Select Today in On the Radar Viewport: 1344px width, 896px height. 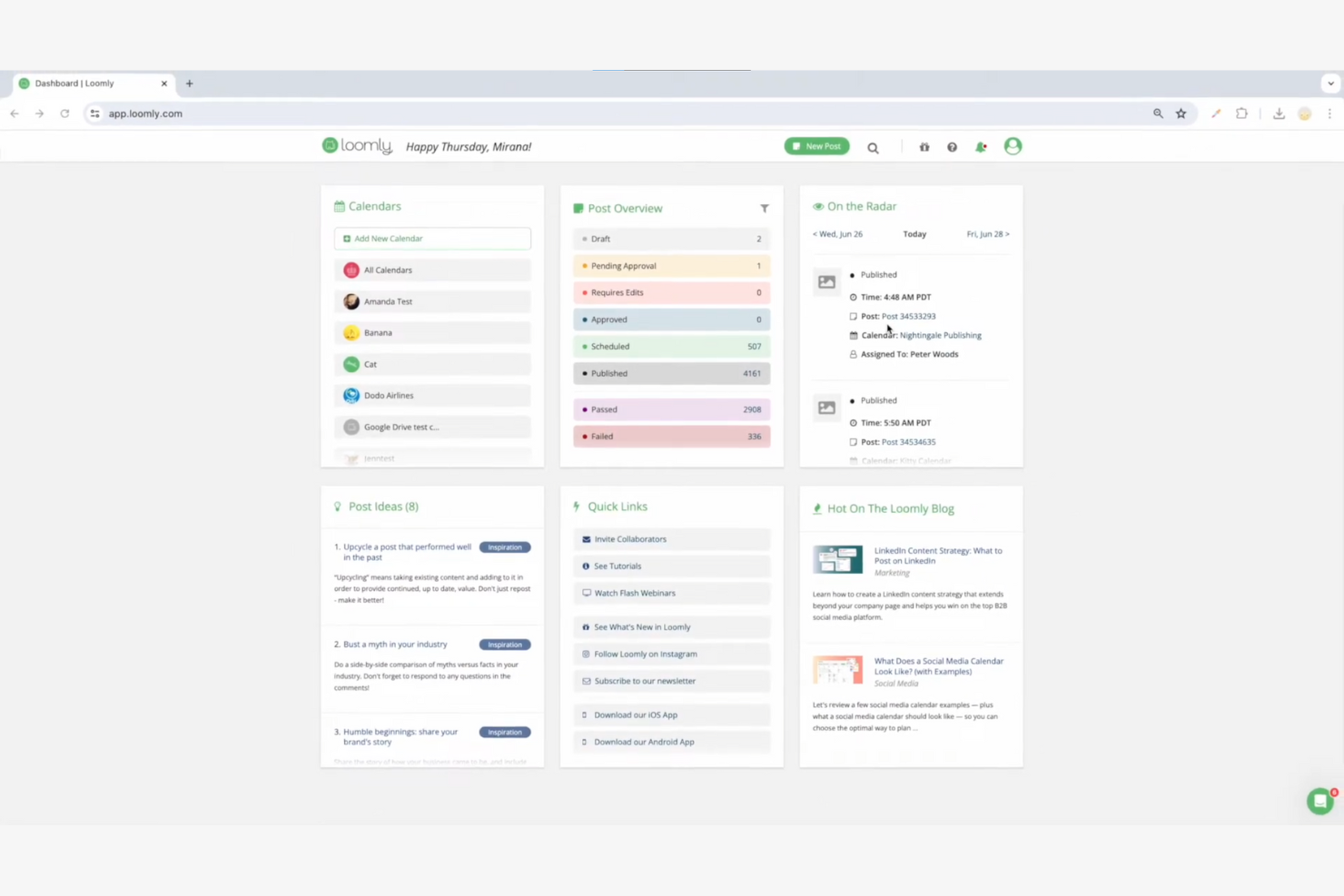(914, 234)
